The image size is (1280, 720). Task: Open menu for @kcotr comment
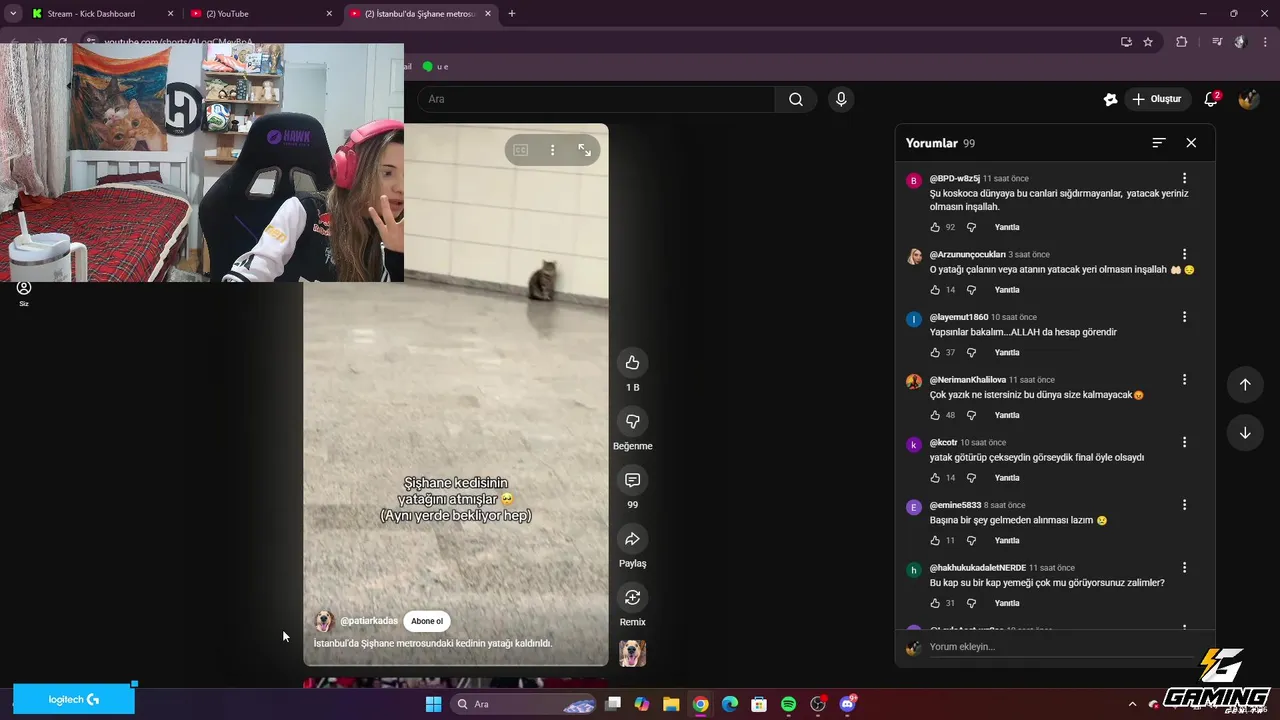[x=1185, y=442]
